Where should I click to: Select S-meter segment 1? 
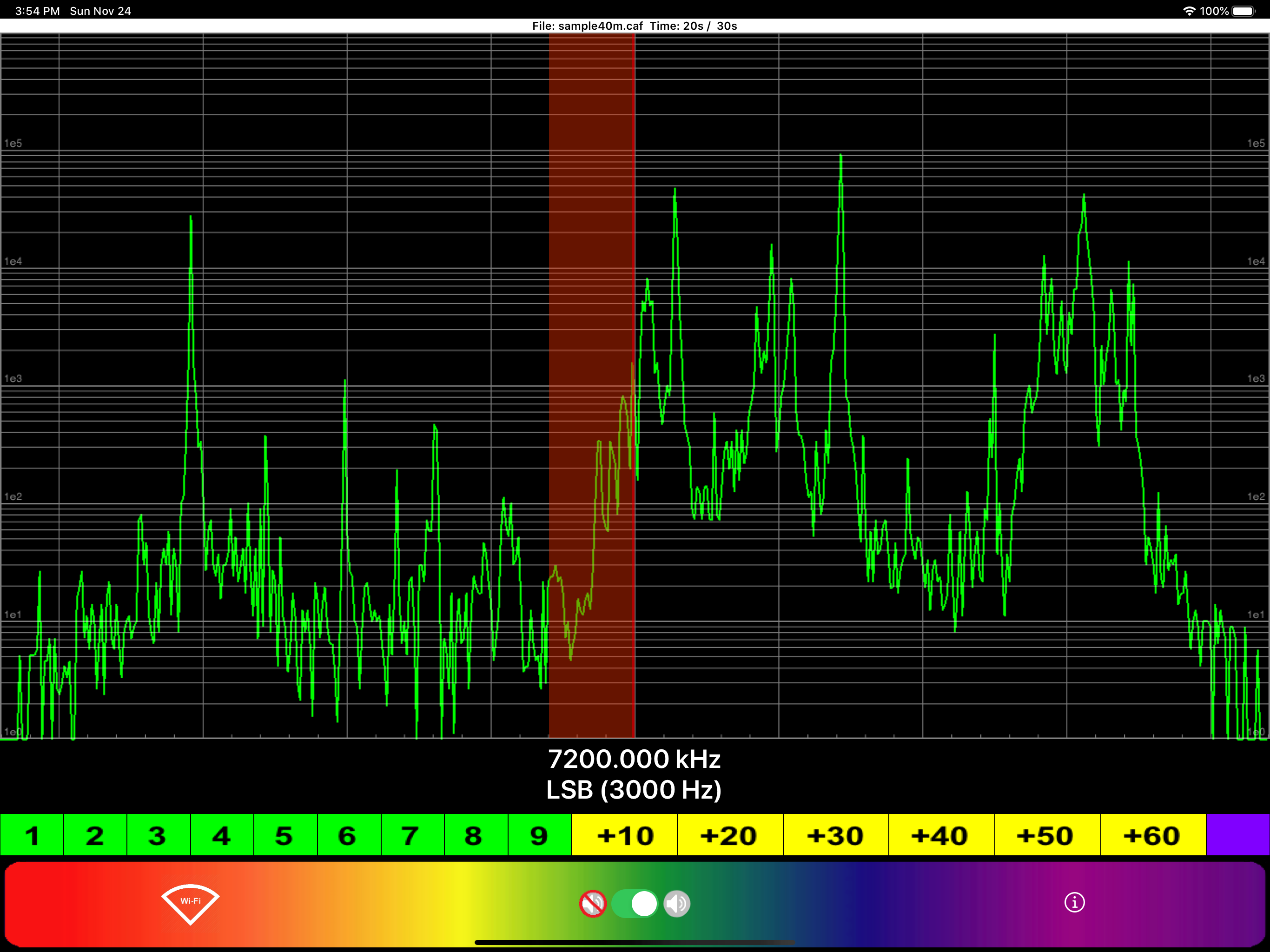click(x=32, y=835)
